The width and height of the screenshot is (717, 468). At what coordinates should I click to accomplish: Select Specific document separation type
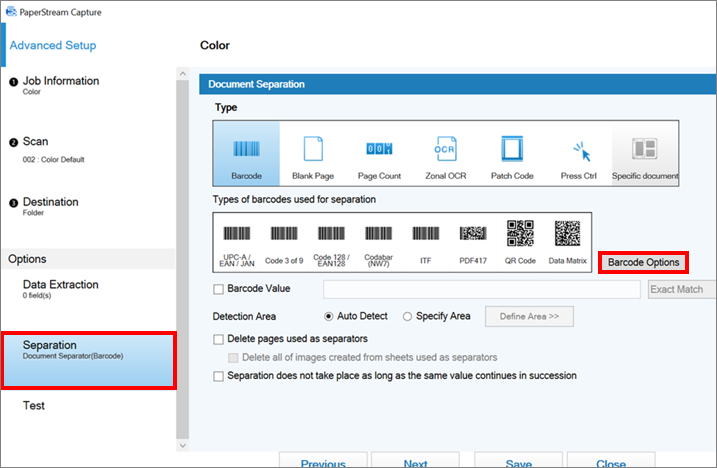click(x=645, y=154)
